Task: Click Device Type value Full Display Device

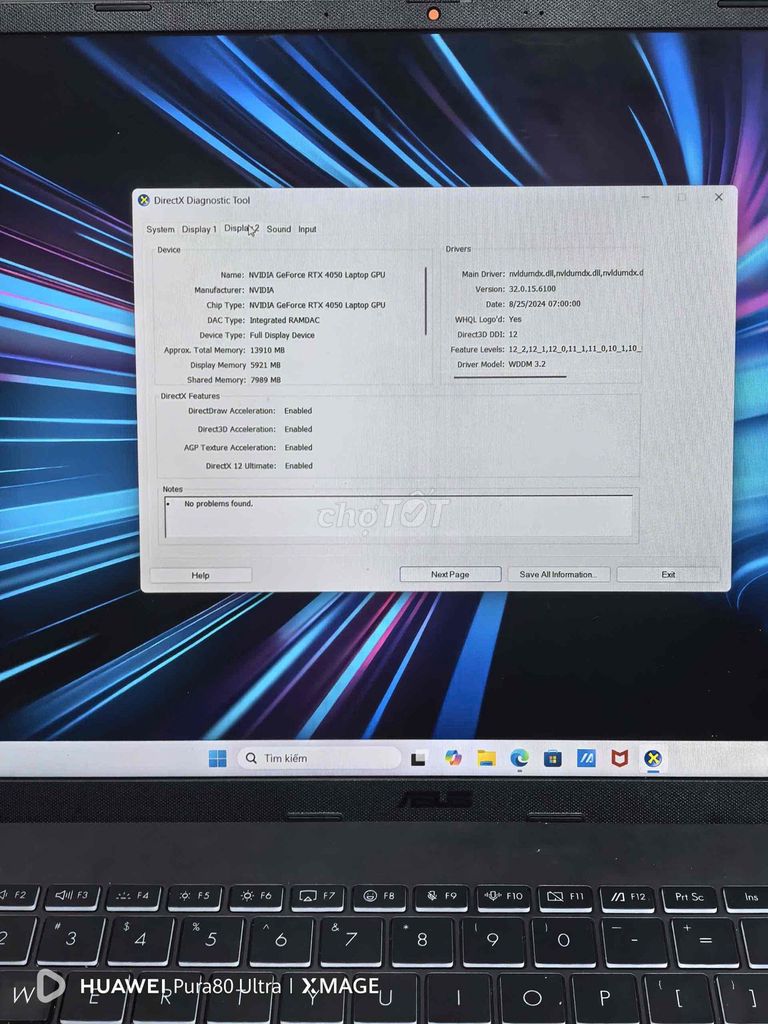Action: (281, 335)
